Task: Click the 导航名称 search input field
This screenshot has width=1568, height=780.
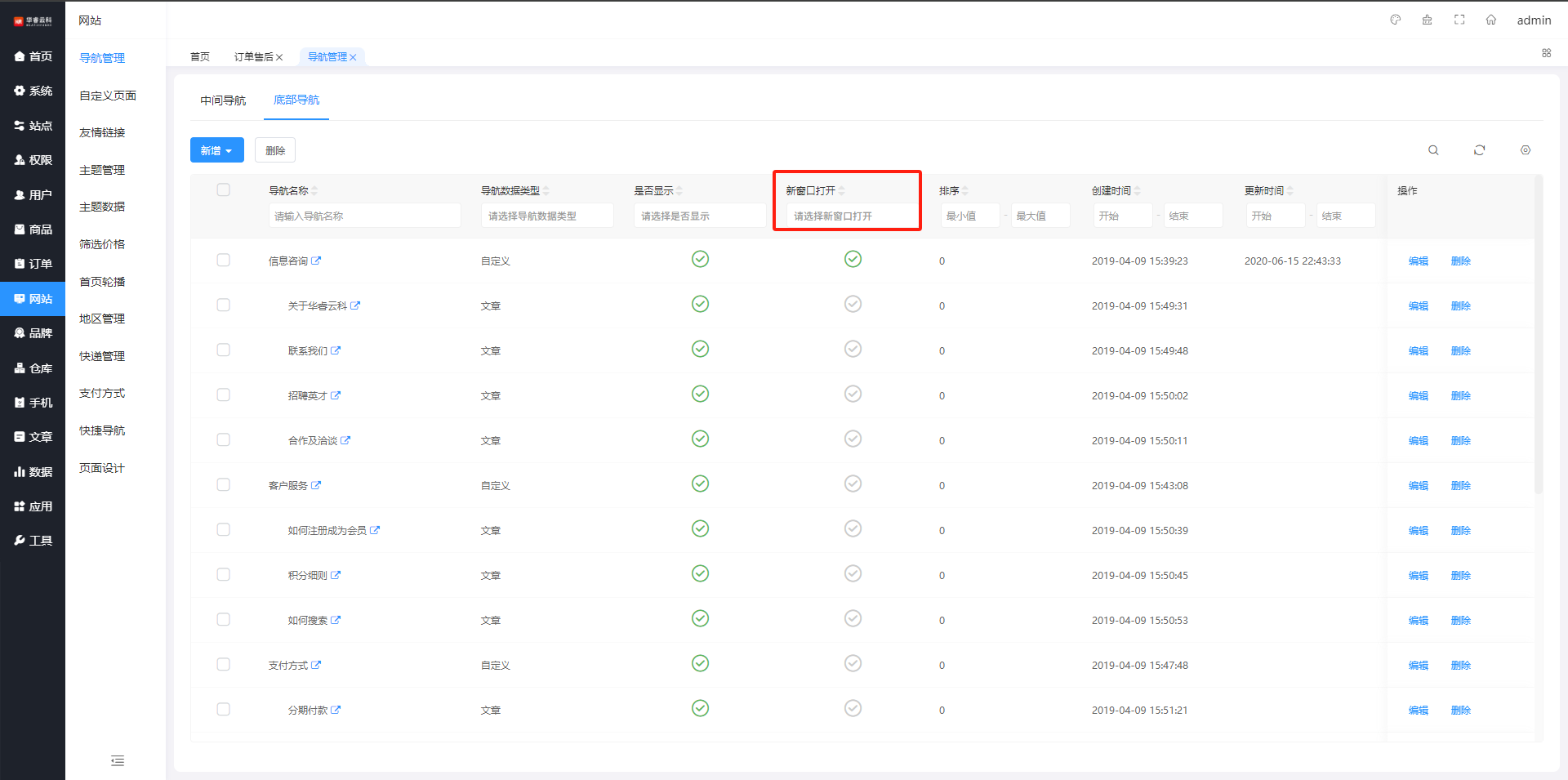Action: pyautogui.click(x=364, y=216)
